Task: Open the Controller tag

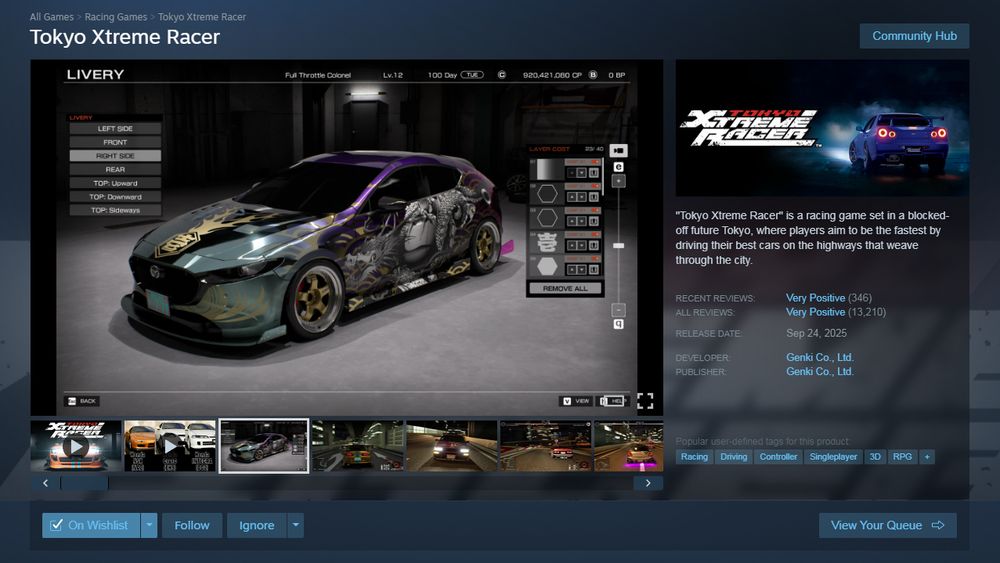Action: click(x=778, y=457)
